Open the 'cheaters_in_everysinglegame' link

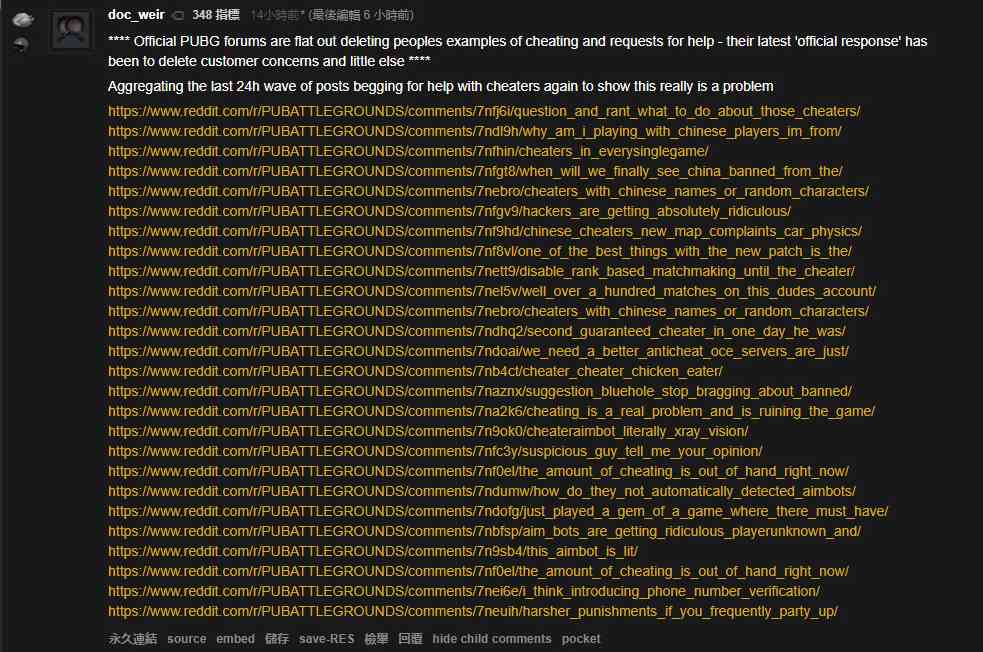coord(408,151)
